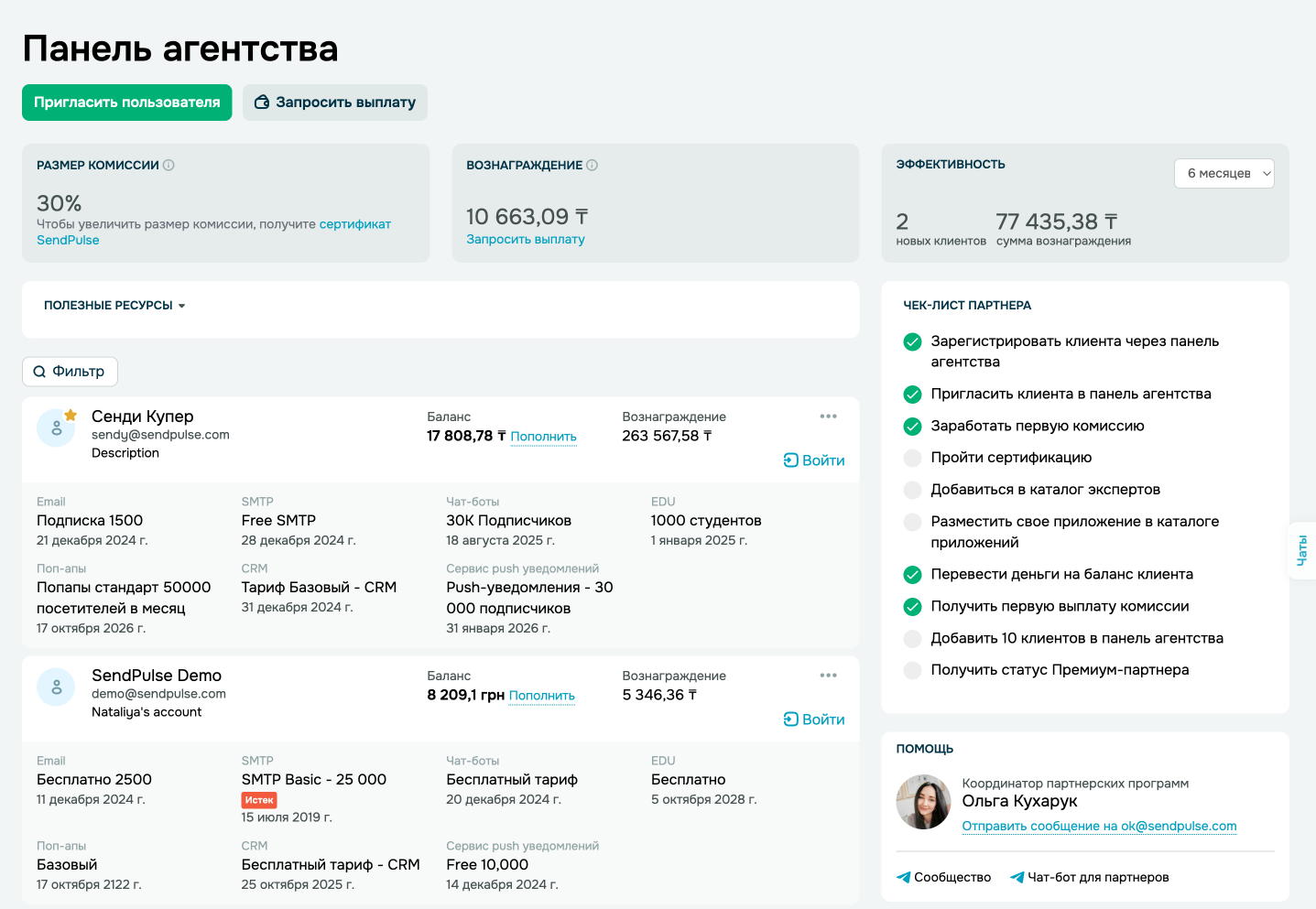Click Войти for SendPulse Demo account
1316x909 pixels.
pyautogui.click(x=814, y=720)
